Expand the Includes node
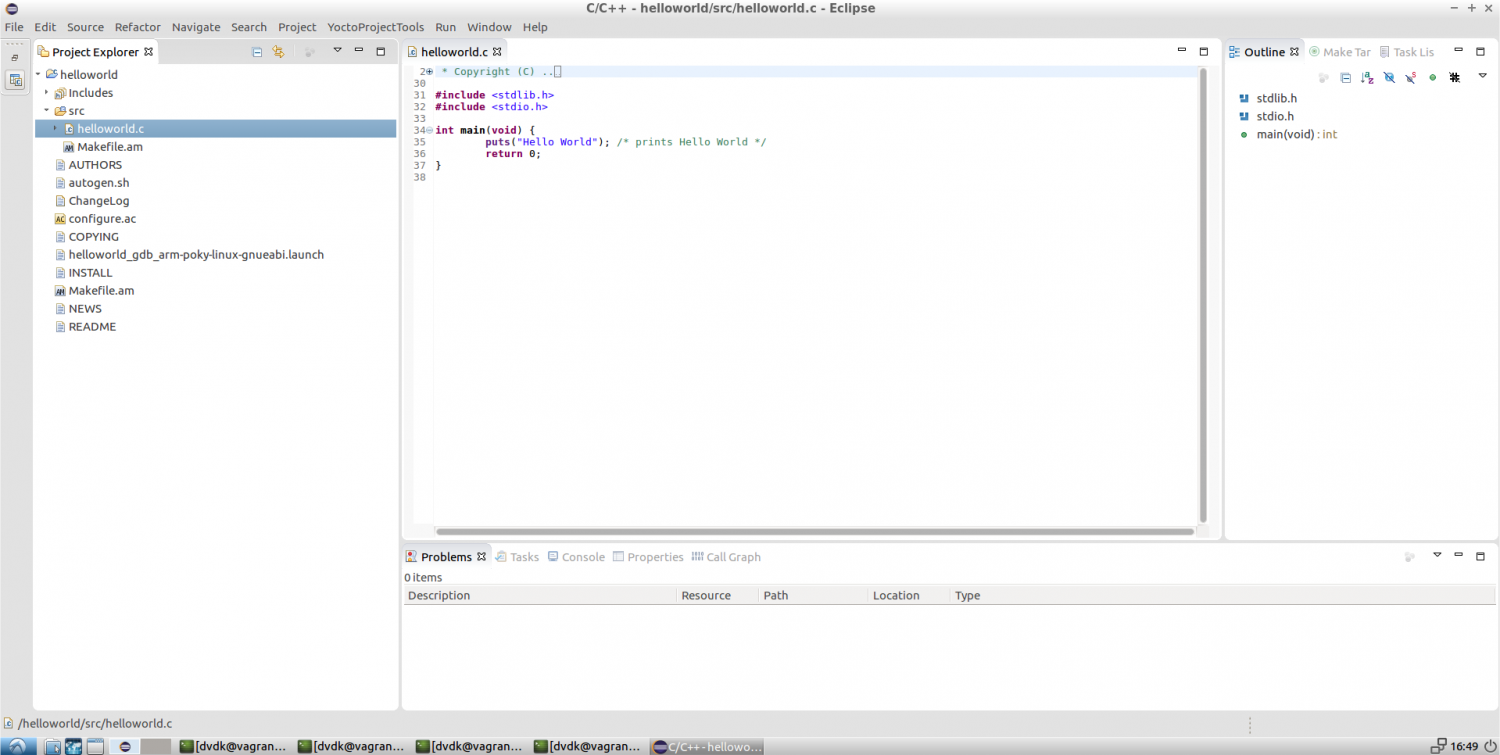 point(46,93)
